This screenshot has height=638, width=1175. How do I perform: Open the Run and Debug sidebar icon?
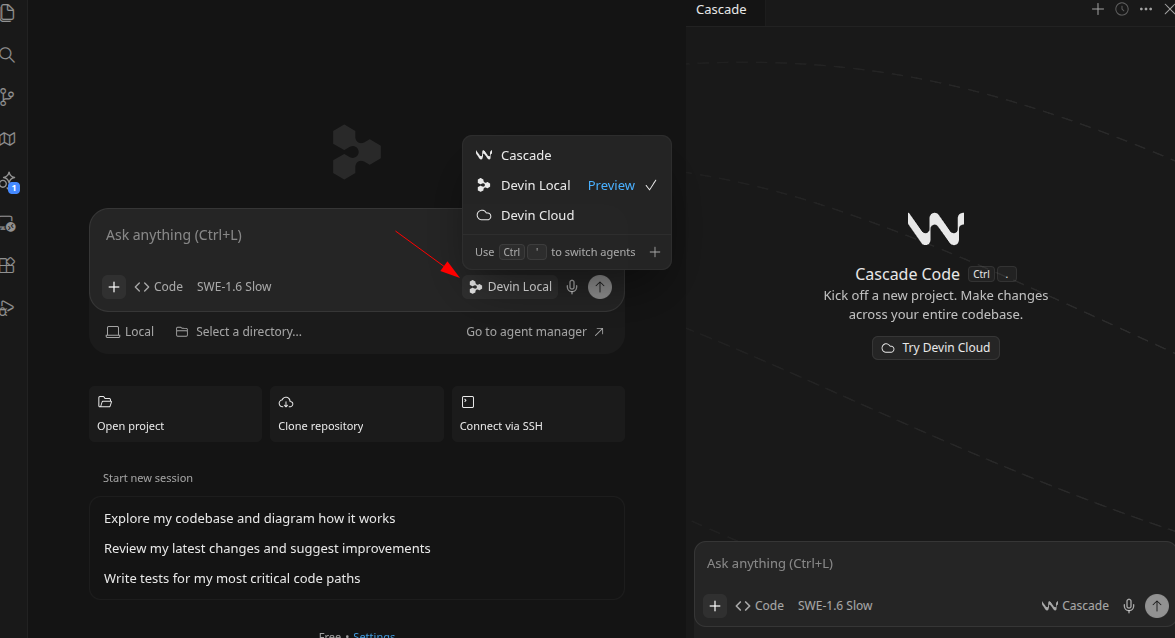[7, 308]
